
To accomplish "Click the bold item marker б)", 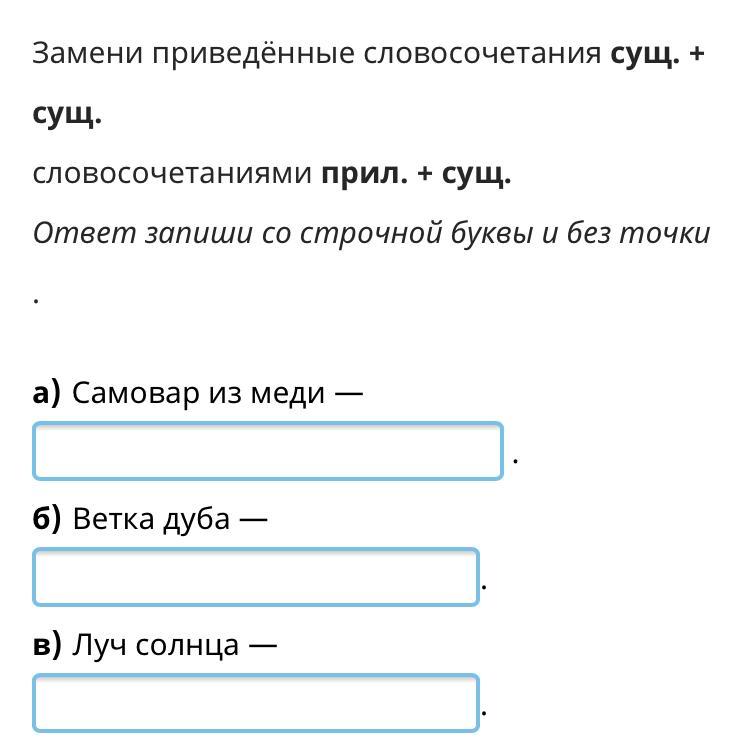I will tap(47, 518).
